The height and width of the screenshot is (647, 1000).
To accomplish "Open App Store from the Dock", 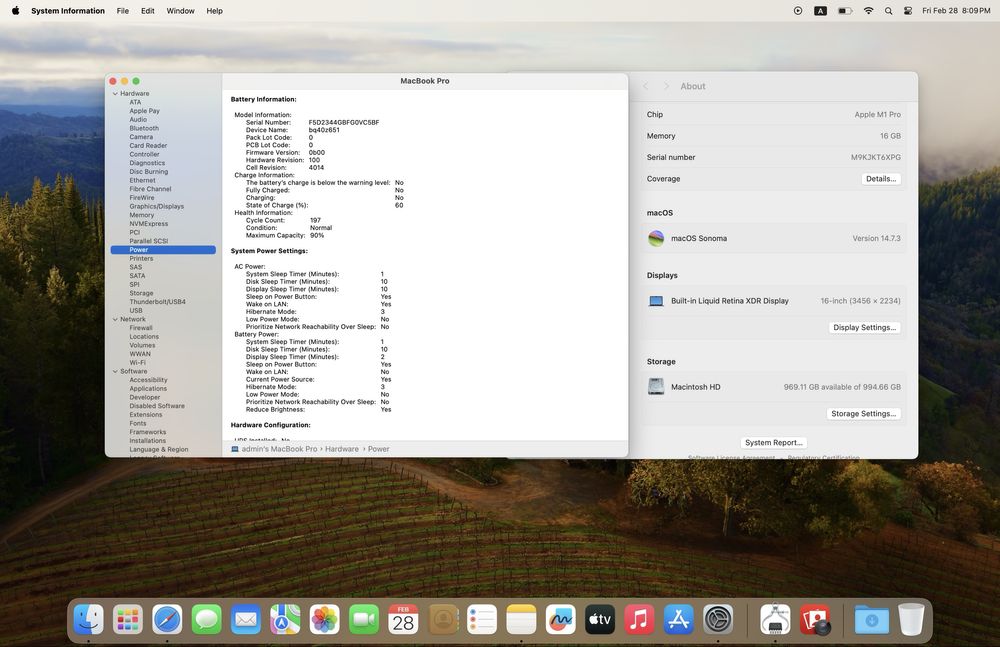I will [x=679, y=620].
